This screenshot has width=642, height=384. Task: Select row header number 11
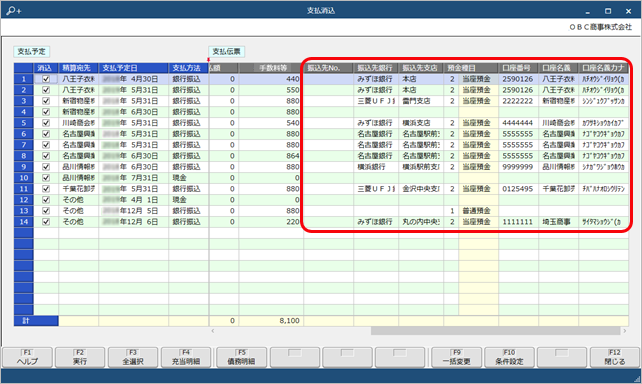tap(24, 189)
